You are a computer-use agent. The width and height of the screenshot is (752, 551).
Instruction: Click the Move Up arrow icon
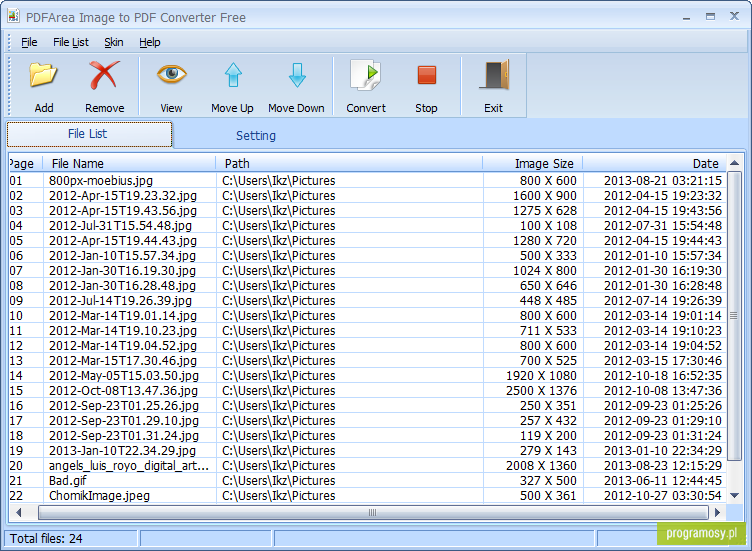(233, 75)
